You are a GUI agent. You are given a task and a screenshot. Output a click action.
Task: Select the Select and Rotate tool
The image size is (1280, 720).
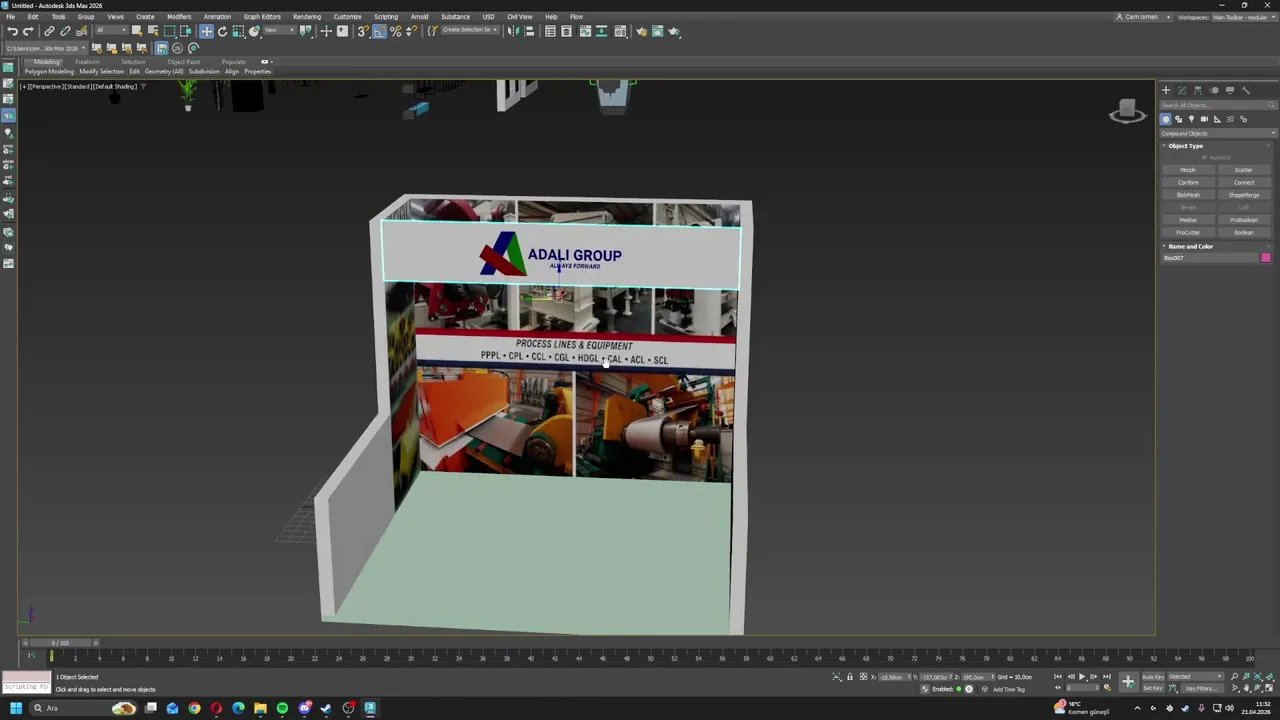[222, 31]
